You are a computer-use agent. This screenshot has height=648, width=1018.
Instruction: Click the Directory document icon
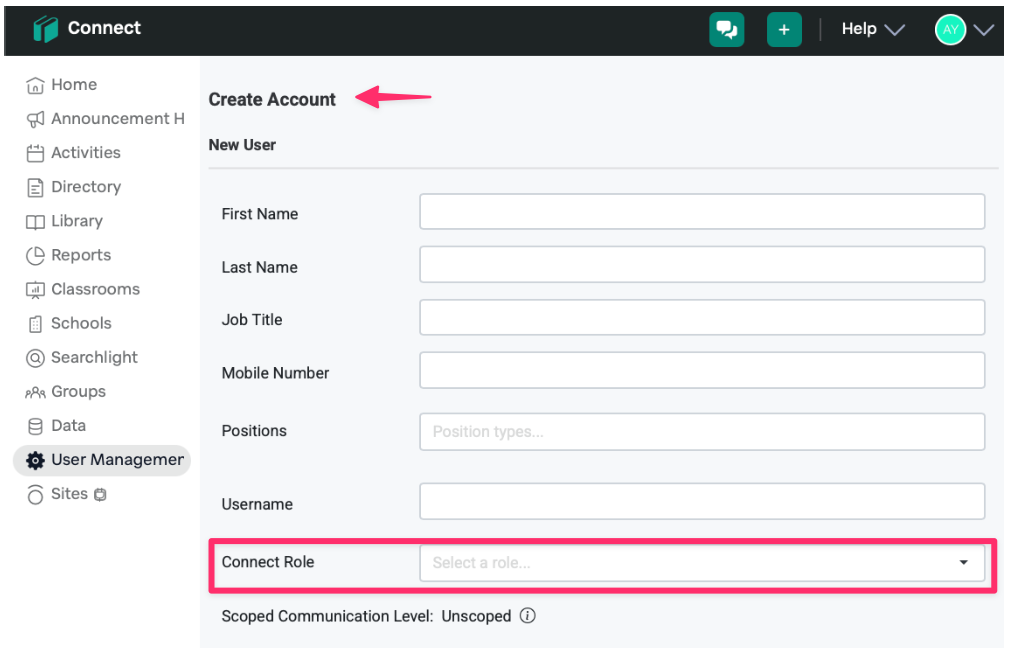(35, 188)
